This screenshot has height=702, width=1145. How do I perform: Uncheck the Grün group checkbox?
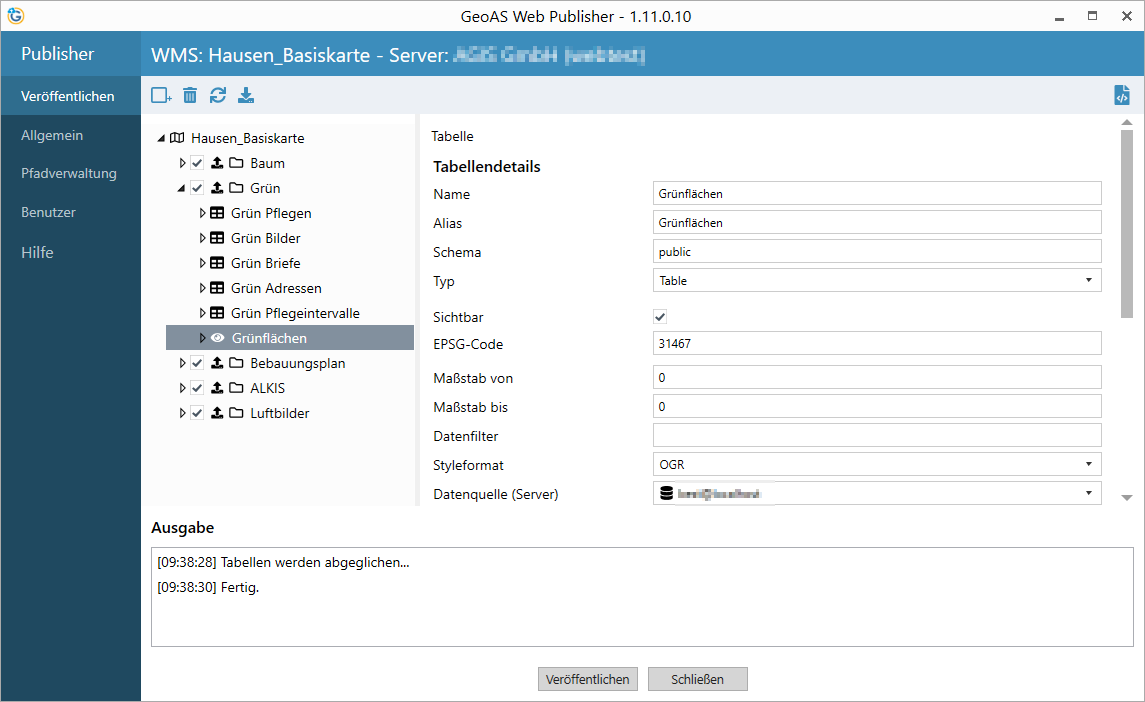[x=197, y=188]
